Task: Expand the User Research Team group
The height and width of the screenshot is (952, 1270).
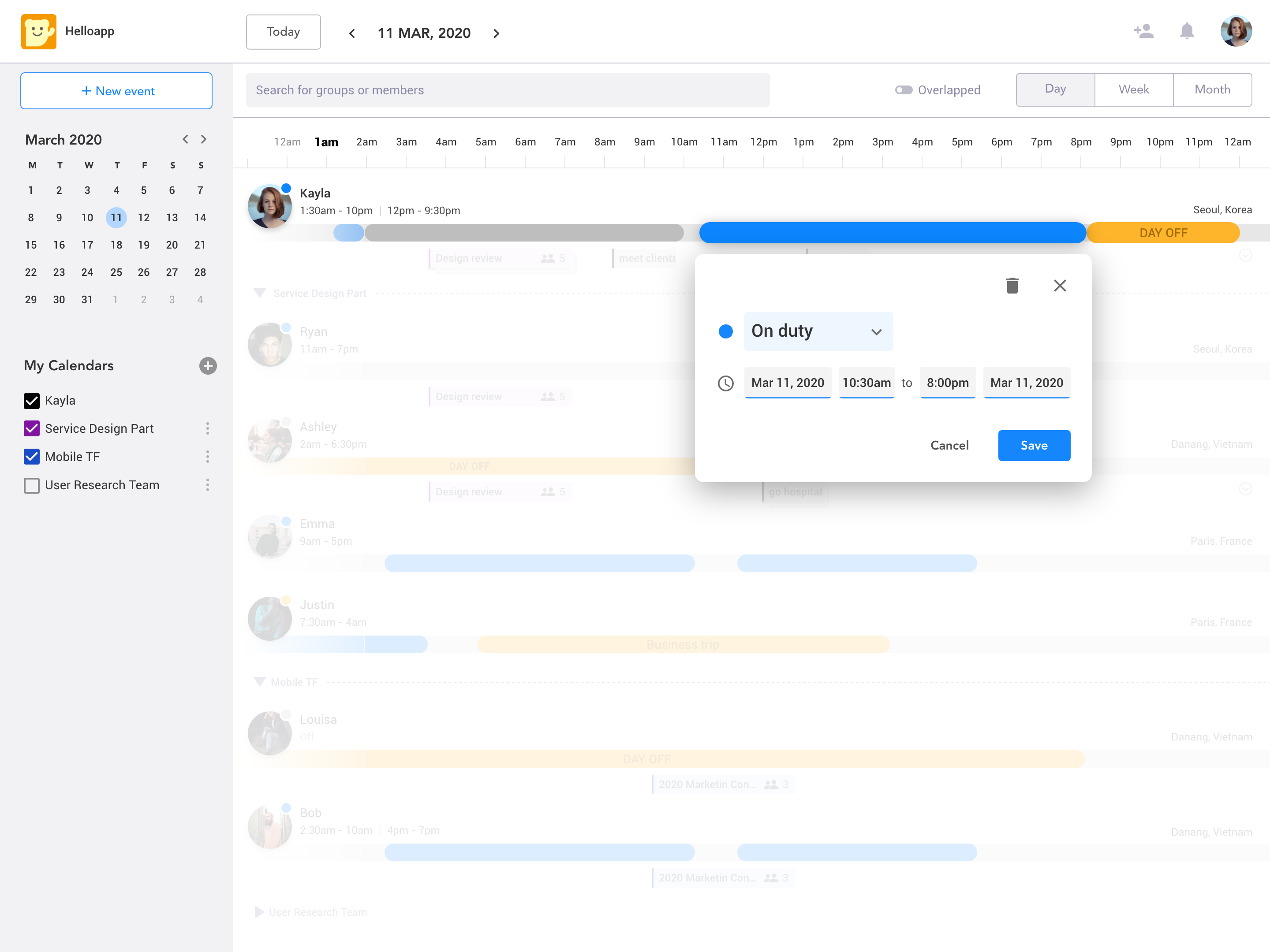Action: tap(259, 912)
